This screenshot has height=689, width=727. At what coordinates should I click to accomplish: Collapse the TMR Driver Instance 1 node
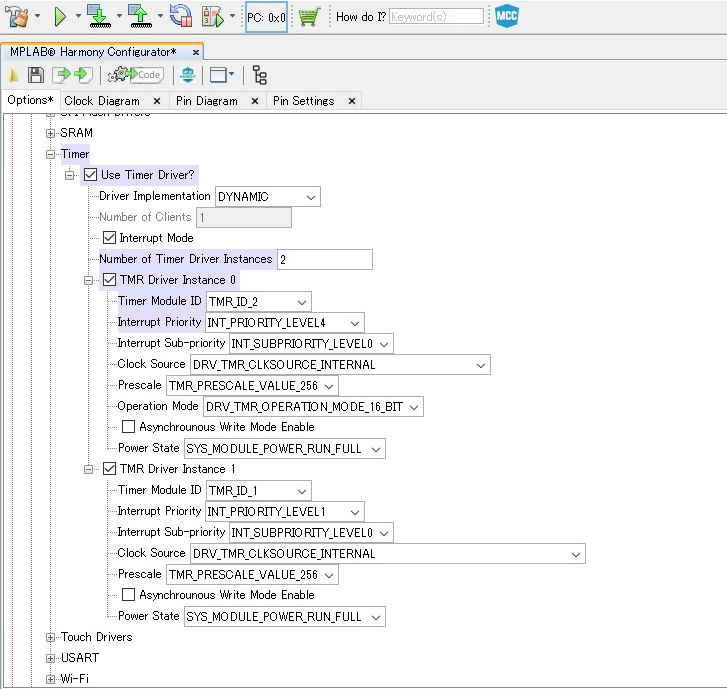pyautogui.click(x=89, y=469)
